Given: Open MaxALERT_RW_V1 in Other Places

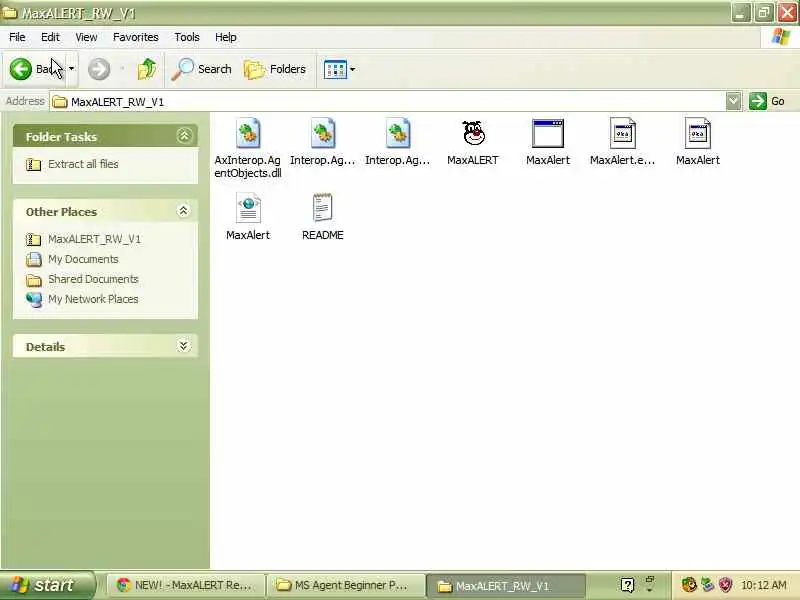Looking at the screenshot, I should click(x=94, y=239).
